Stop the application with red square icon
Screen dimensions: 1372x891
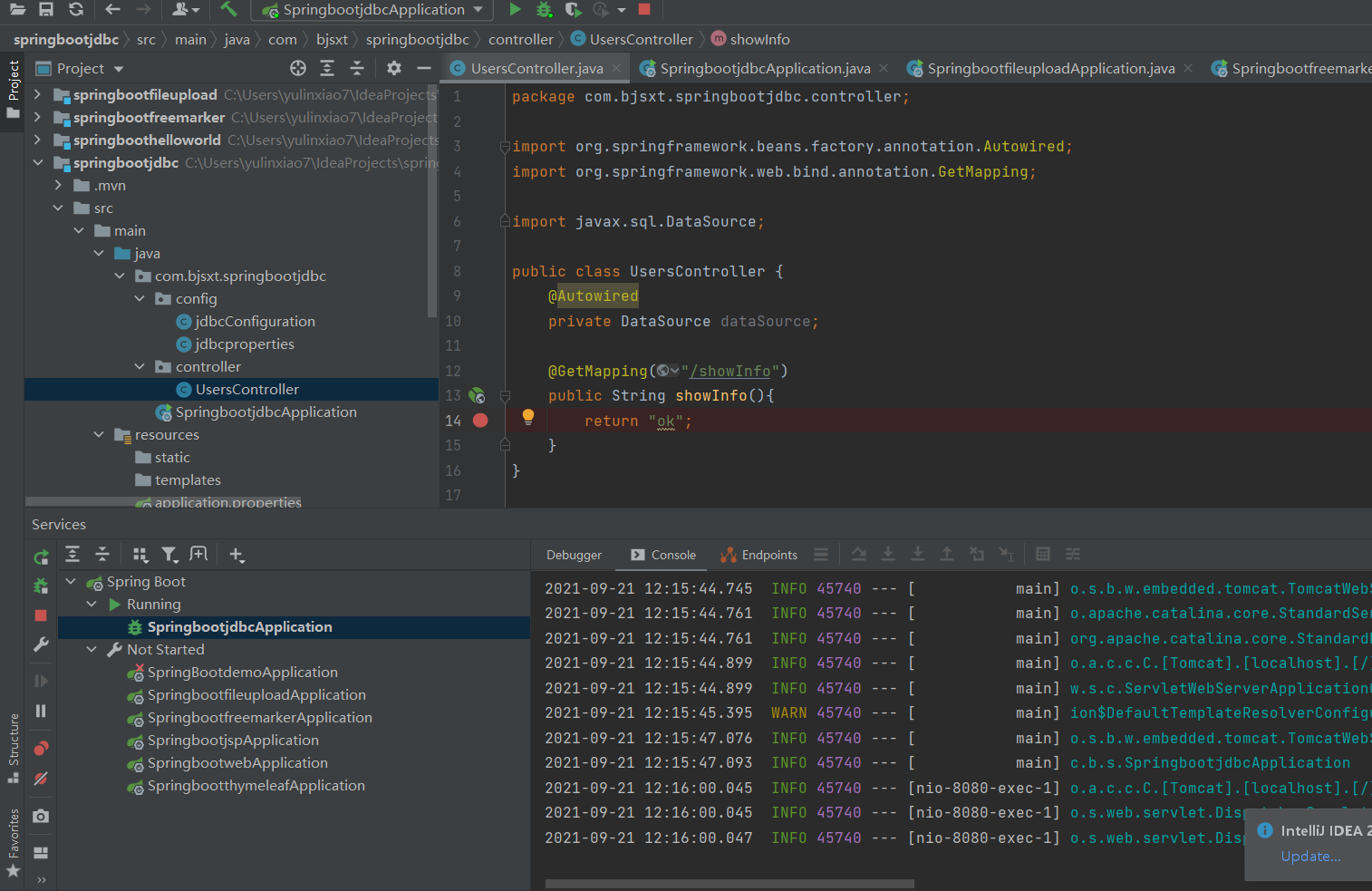pyautogui.click(x=644, y=9)
